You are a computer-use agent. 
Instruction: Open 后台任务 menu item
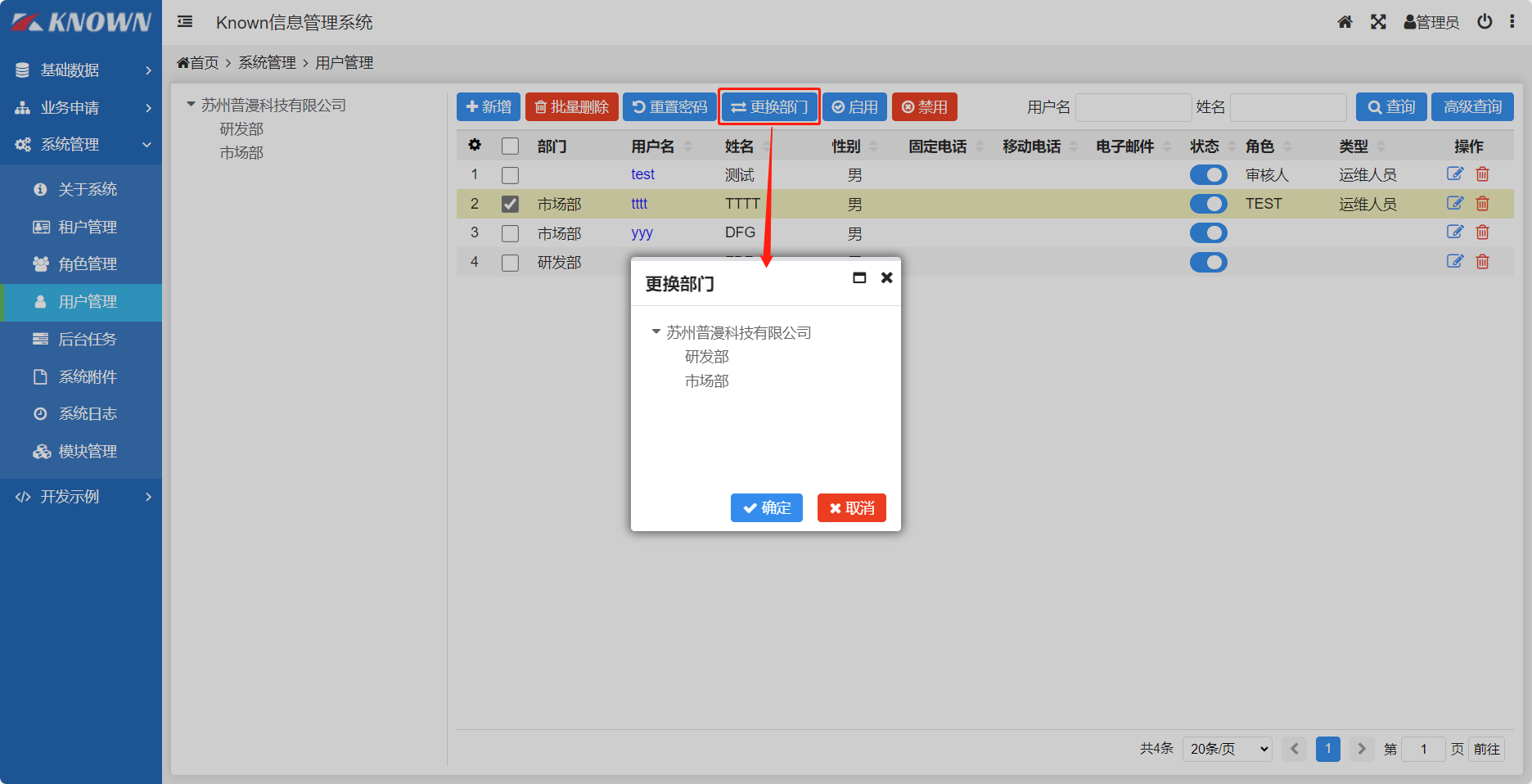[x=81, y=339]
